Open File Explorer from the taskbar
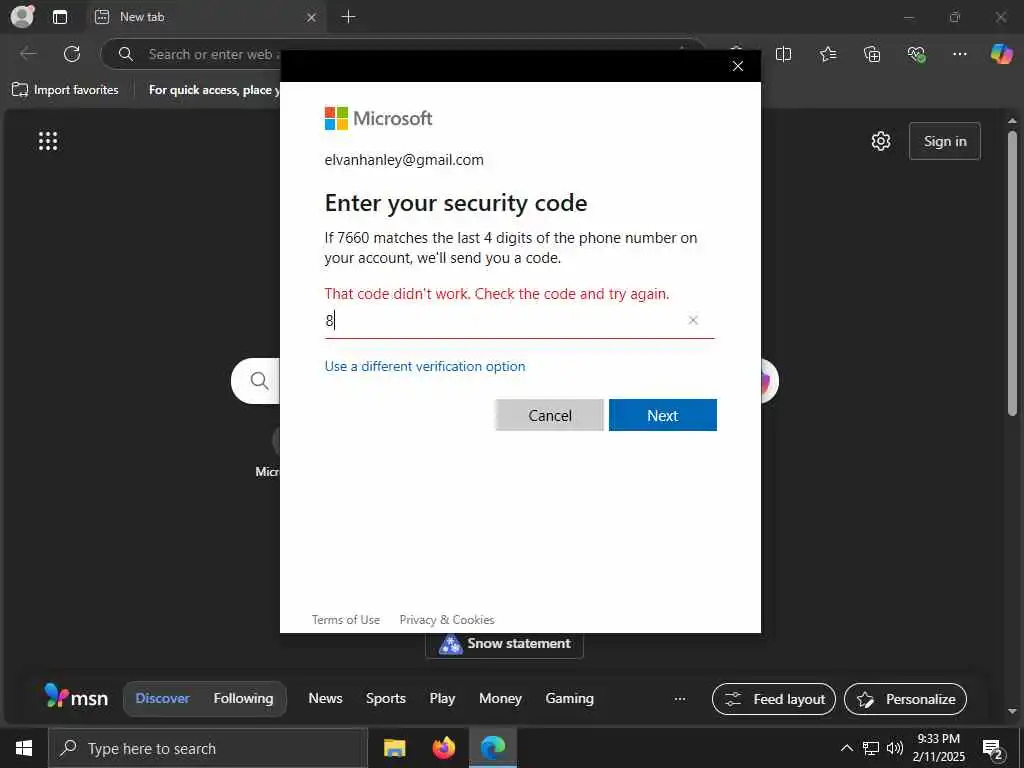This screenshot has height=768, width=1024. (x=394, y=748)
